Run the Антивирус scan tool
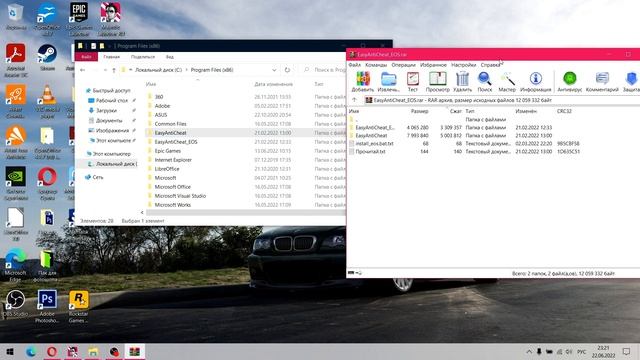 [x=569, y=81]
